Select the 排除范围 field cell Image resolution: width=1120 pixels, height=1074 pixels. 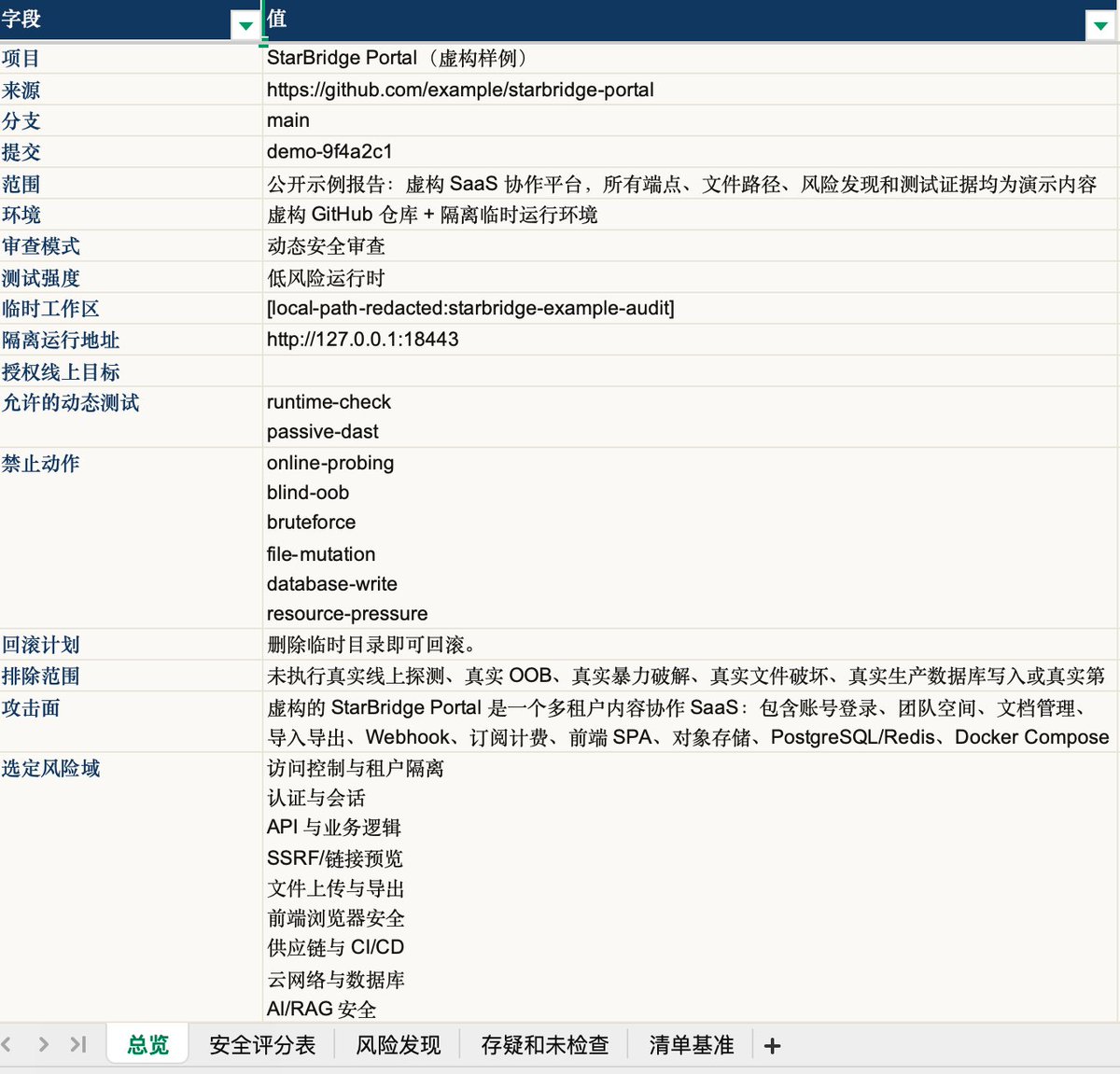[131, 676]
